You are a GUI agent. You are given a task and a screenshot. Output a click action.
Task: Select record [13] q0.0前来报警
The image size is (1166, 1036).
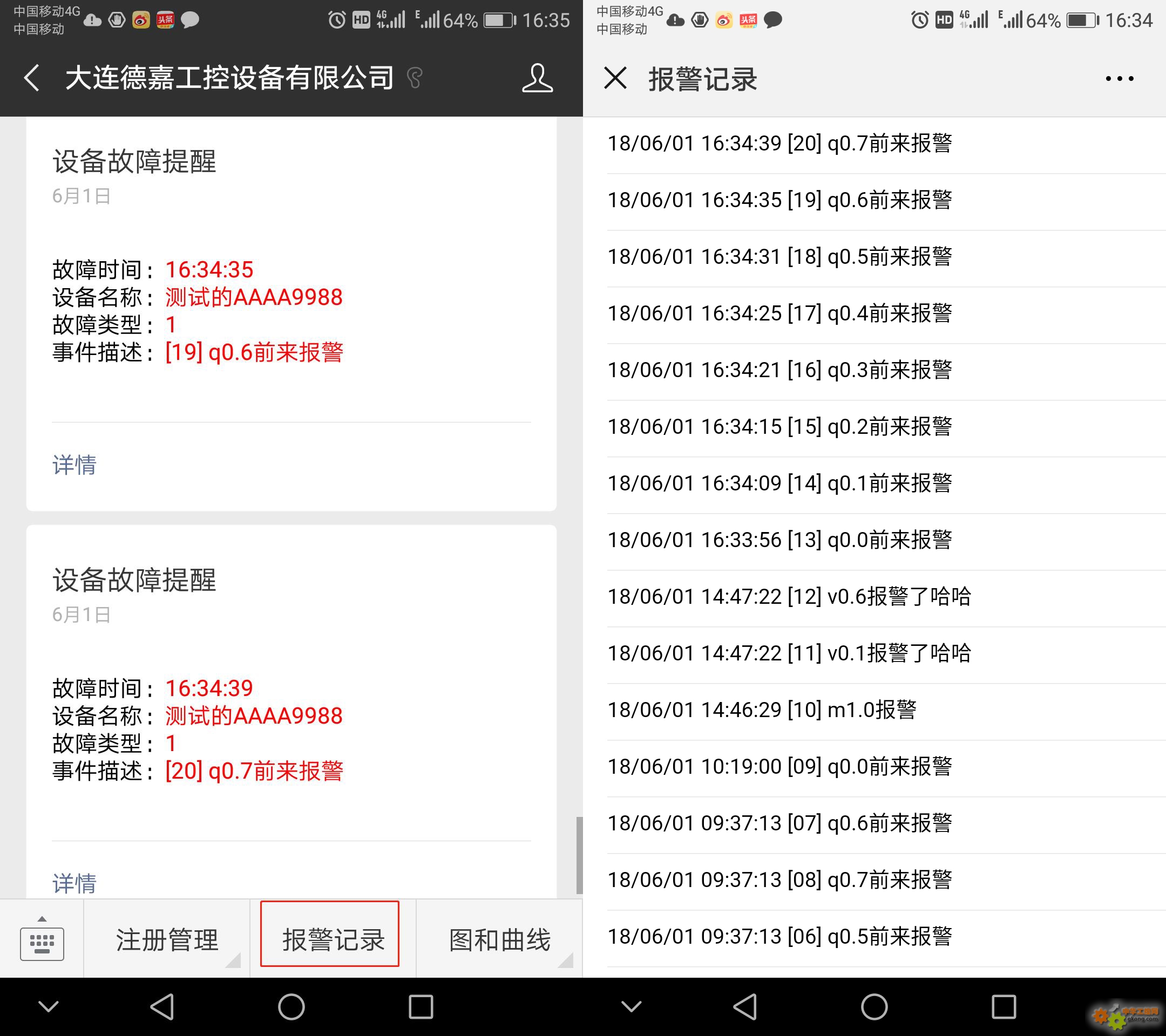click(875, 541)
